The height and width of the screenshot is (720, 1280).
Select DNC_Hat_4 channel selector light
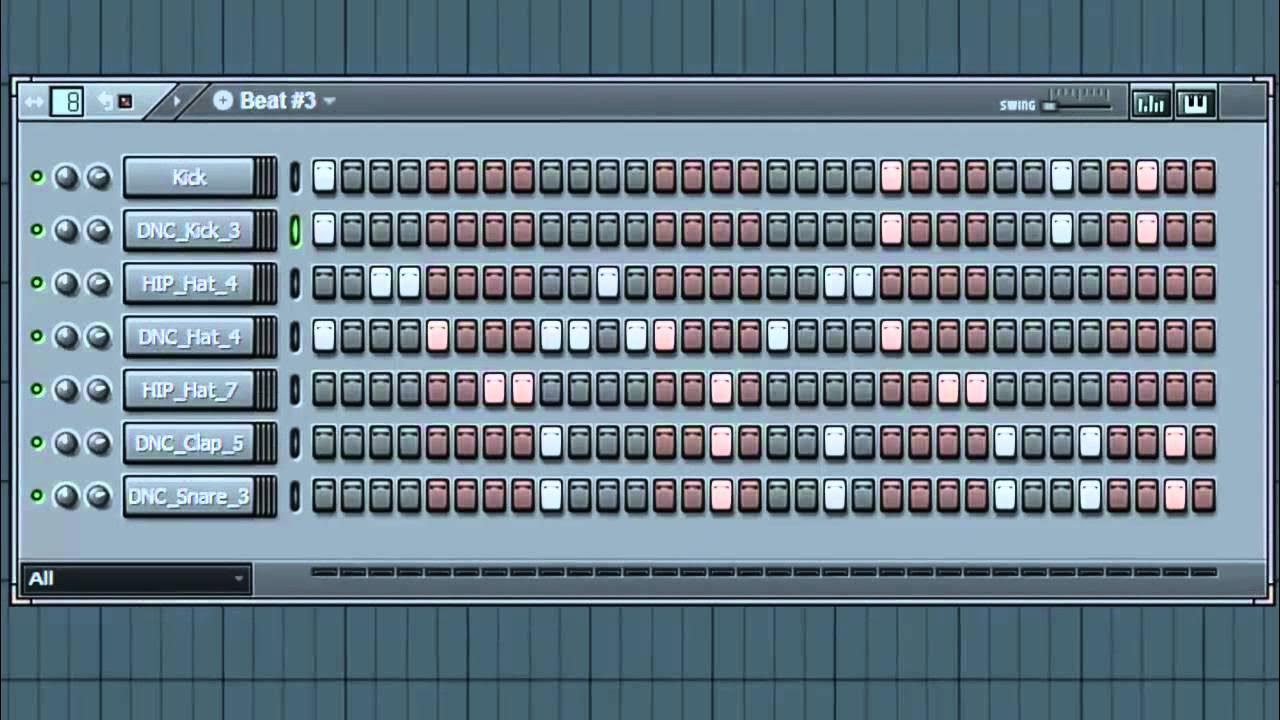295,336
